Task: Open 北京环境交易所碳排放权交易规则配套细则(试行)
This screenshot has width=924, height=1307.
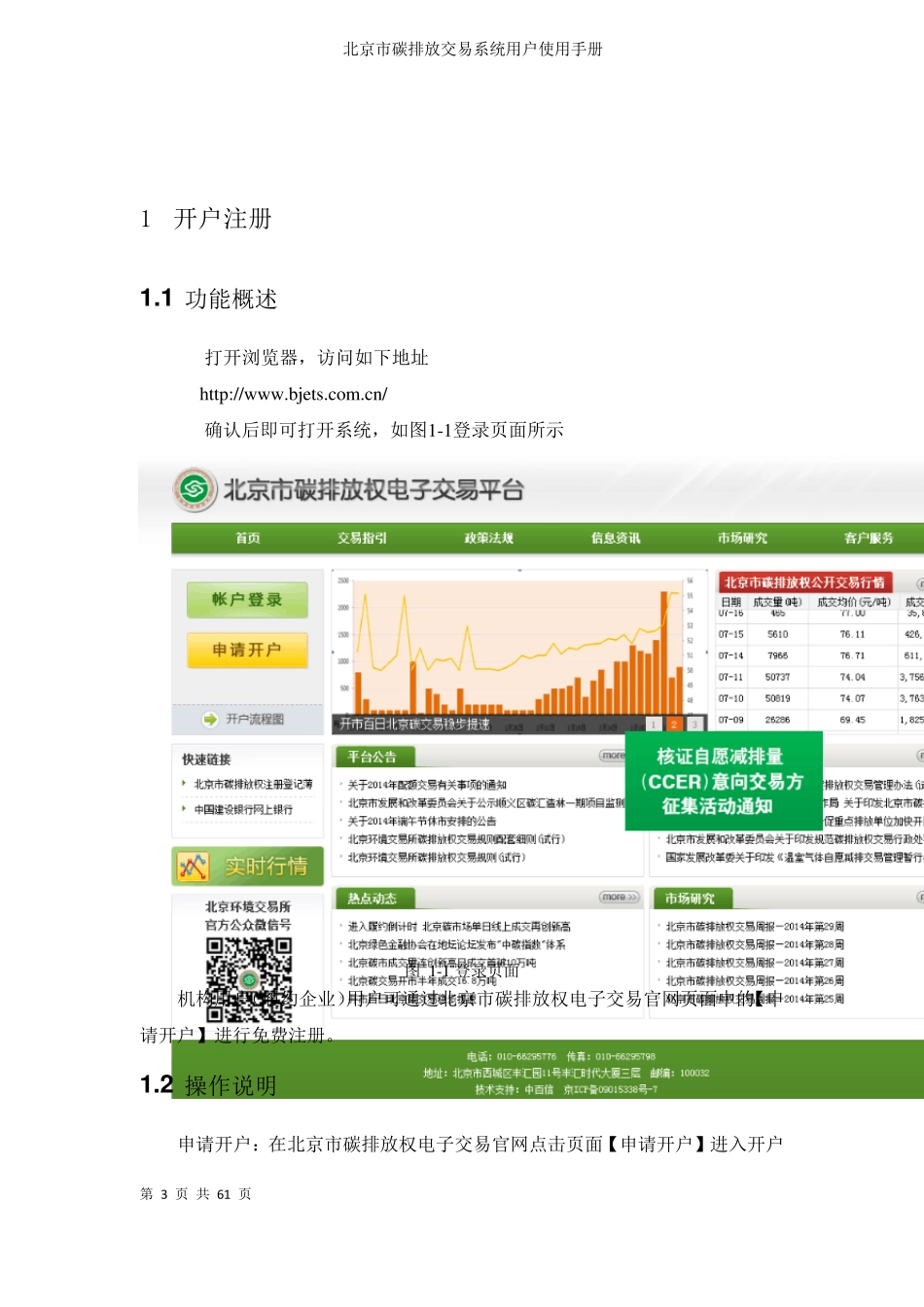Action: coord(456,839)
